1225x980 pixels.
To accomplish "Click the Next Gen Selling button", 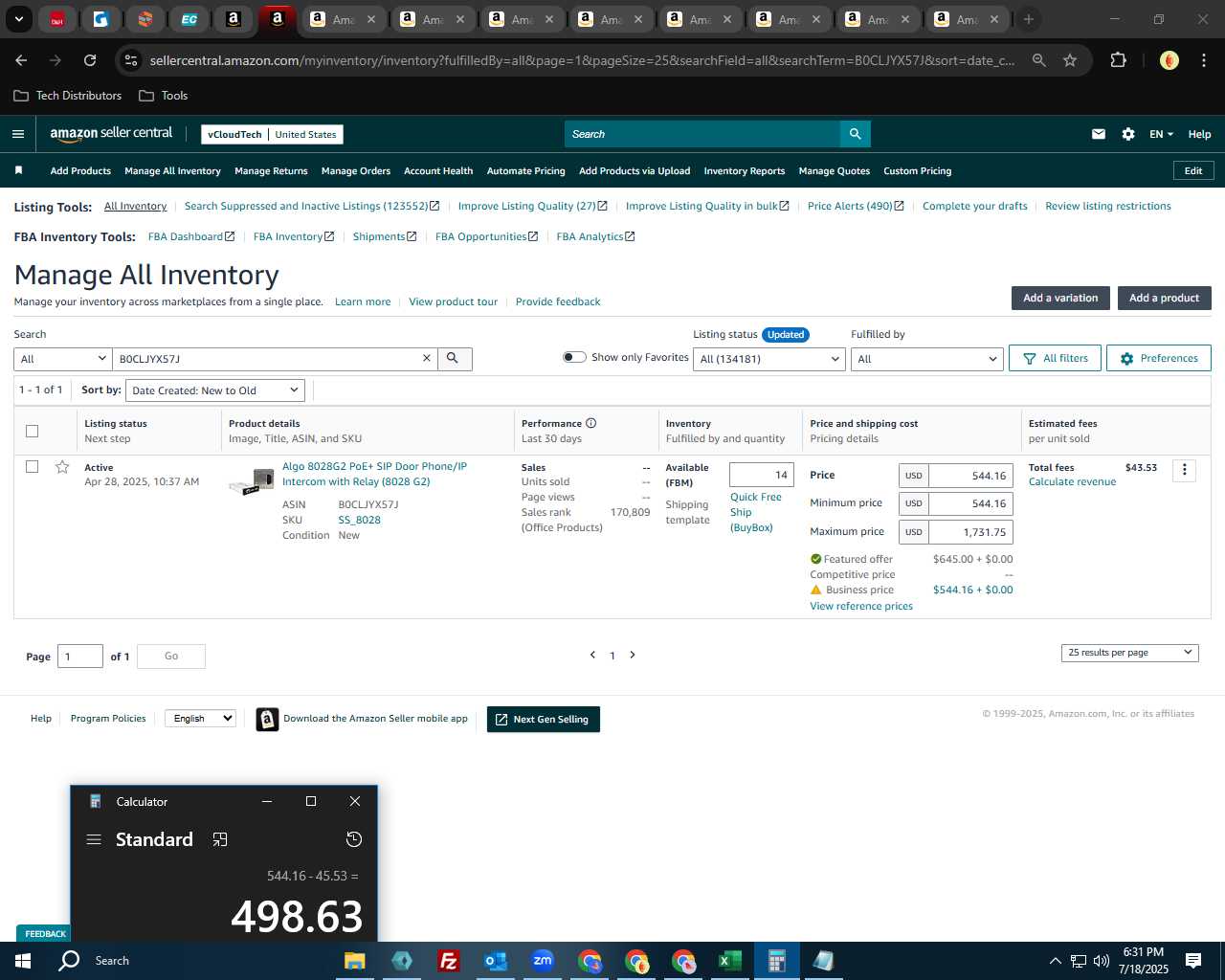I will click(544, 719).
